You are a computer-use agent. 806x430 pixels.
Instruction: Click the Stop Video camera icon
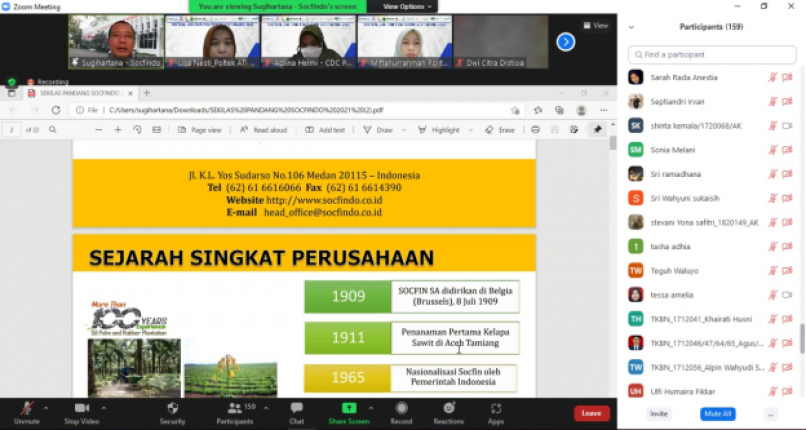coord(82,408)
